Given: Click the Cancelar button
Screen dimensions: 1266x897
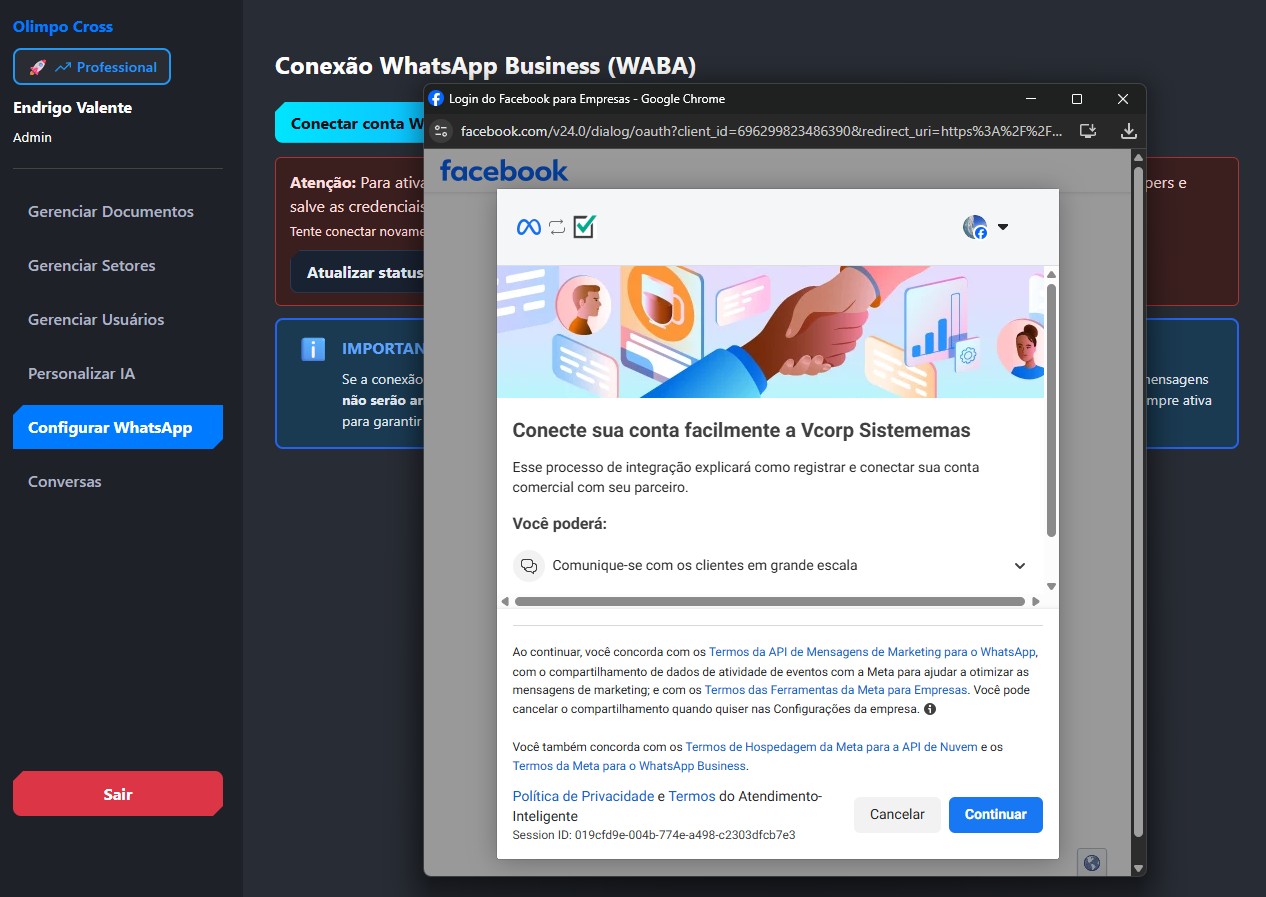Looking at the screenshot, I should point(897,814).
